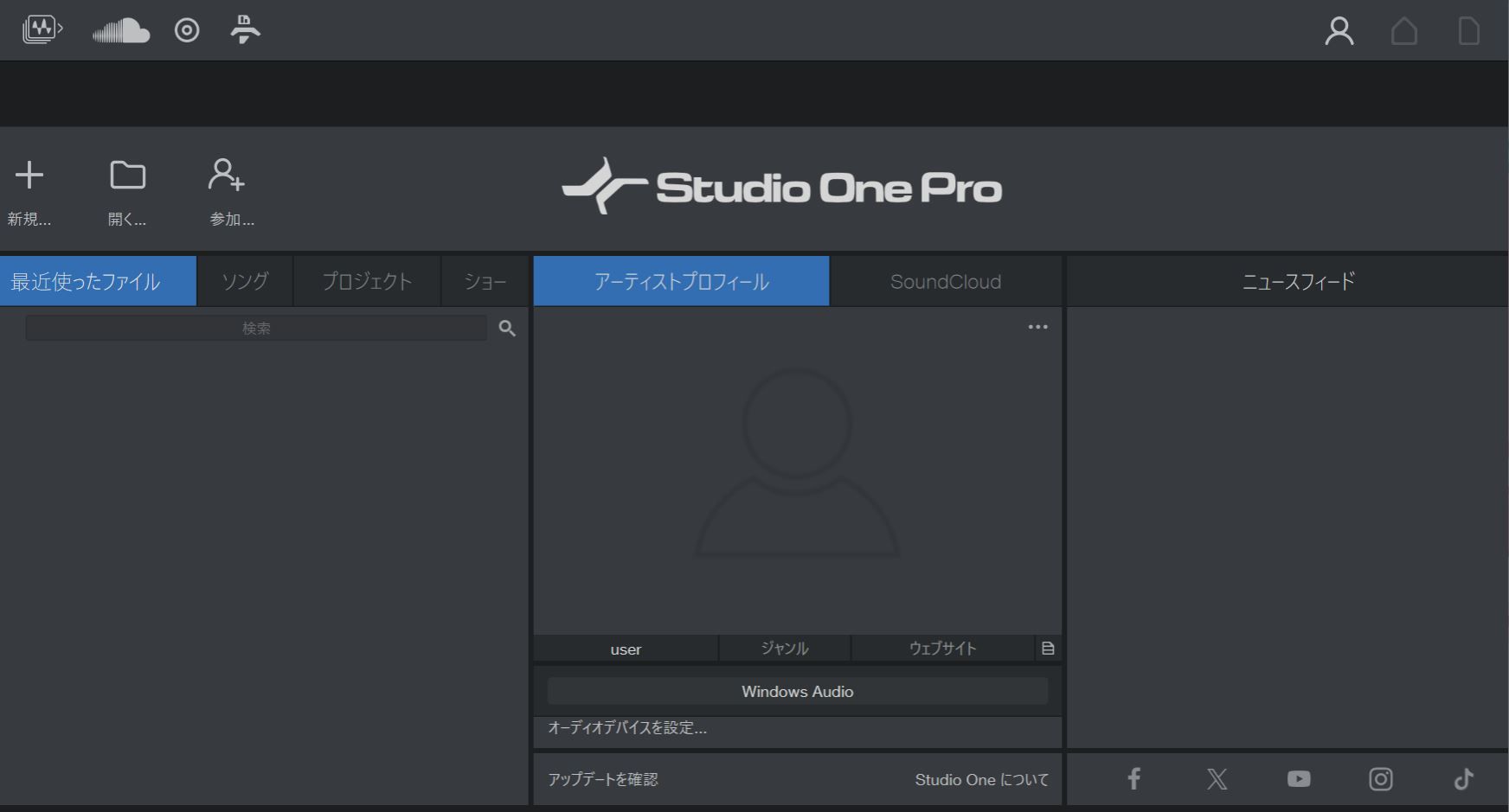The height and width of the screenshot is (812, 1509).
Task: Join a session with 参加 icon
Action: coord(227,175)
